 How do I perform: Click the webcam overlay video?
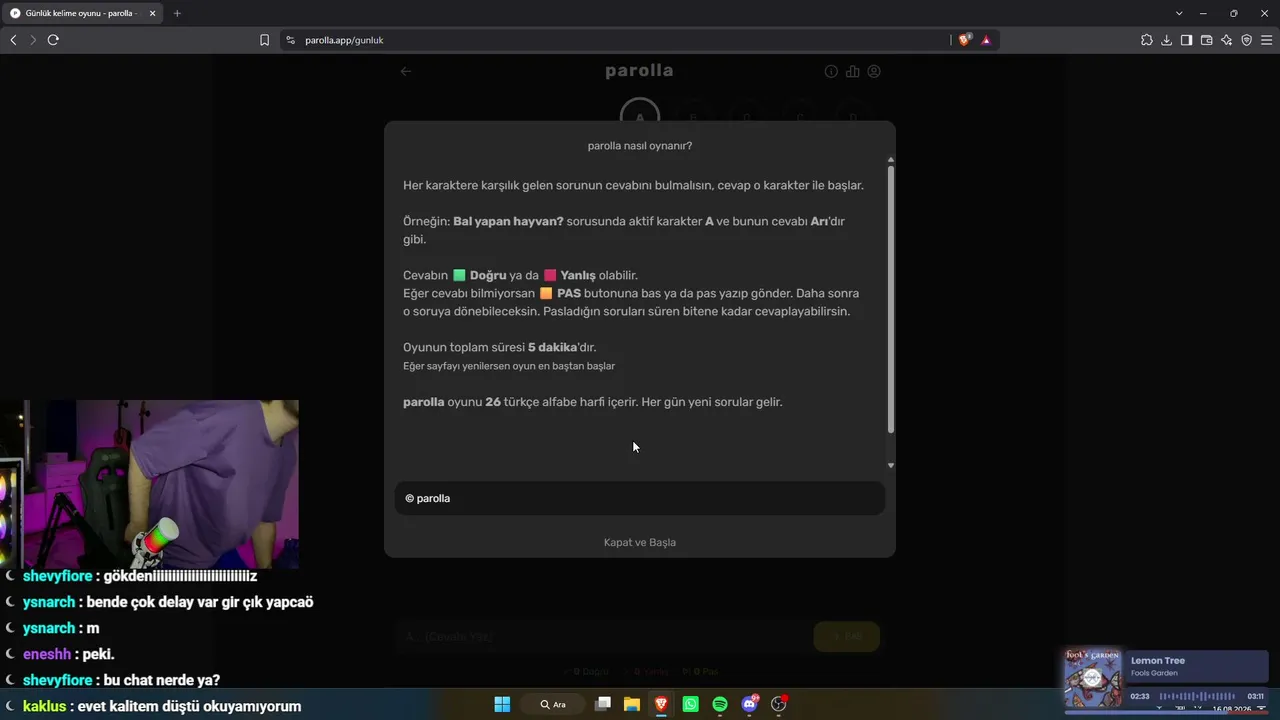(149, 484)
